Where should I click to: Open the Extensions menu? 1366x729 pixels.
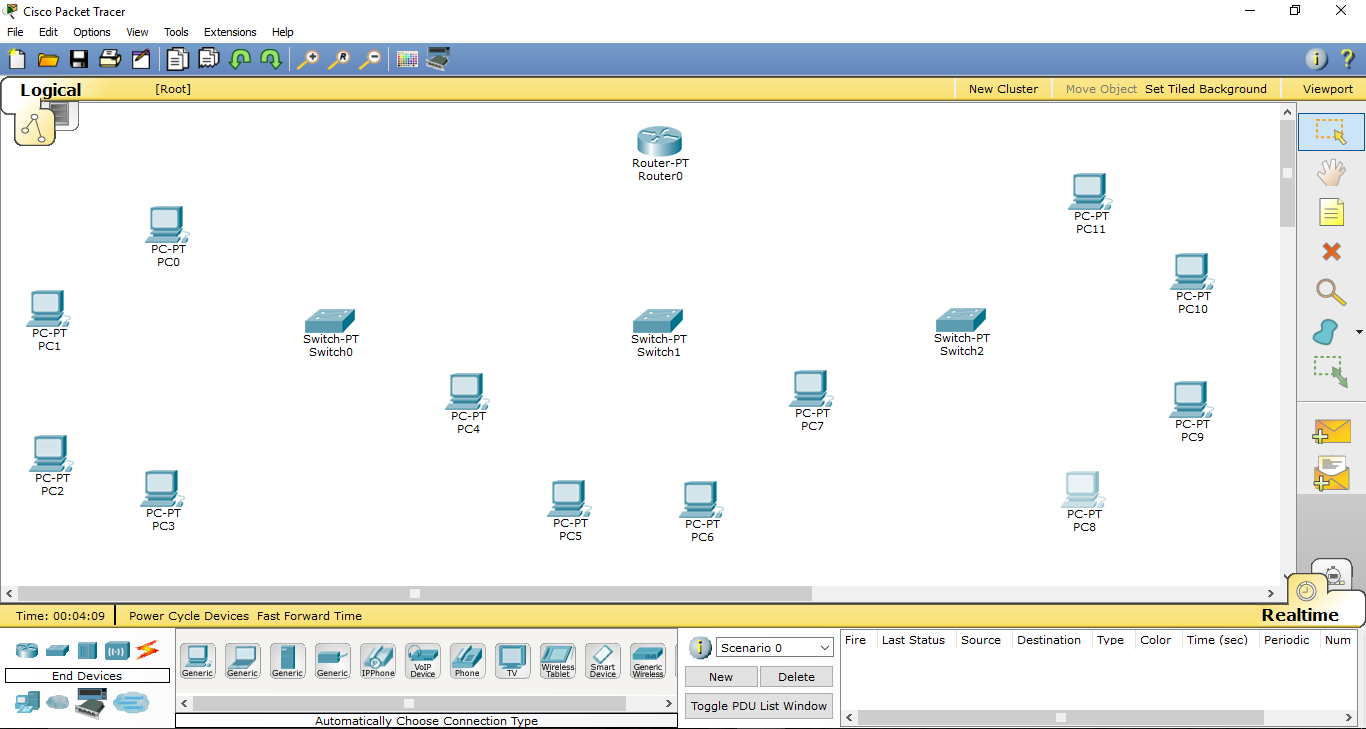click(x=230, y=32)
